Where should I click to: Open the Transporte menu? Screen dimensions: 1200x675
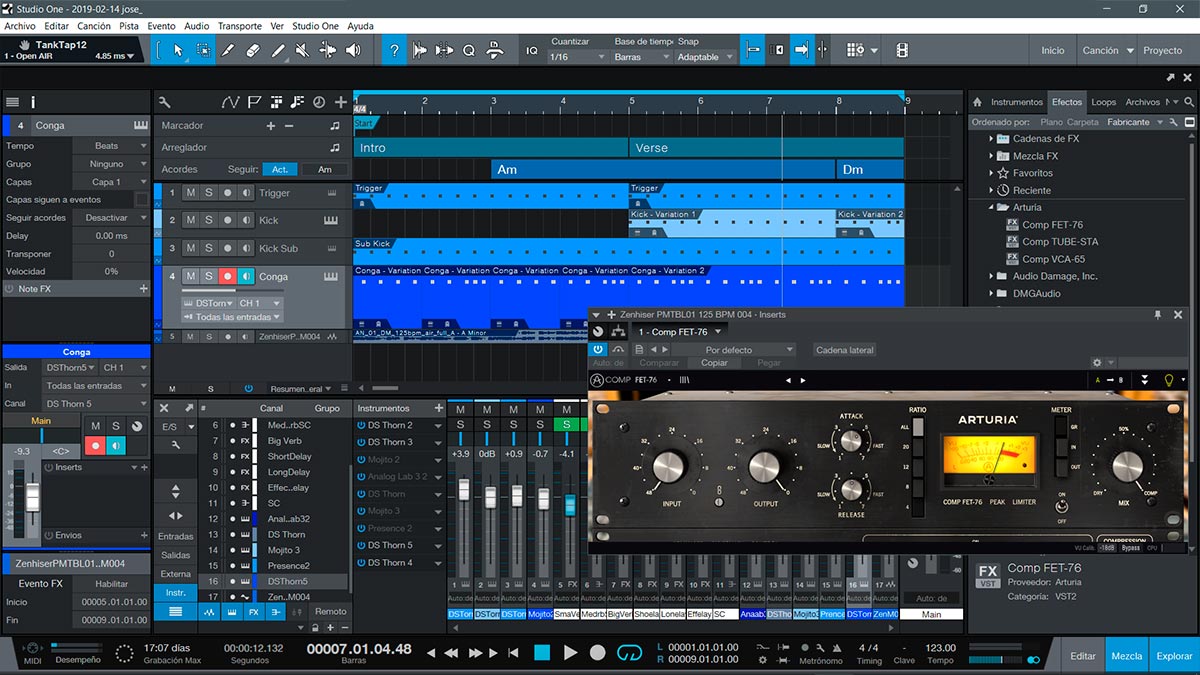(x=240, y=26)
